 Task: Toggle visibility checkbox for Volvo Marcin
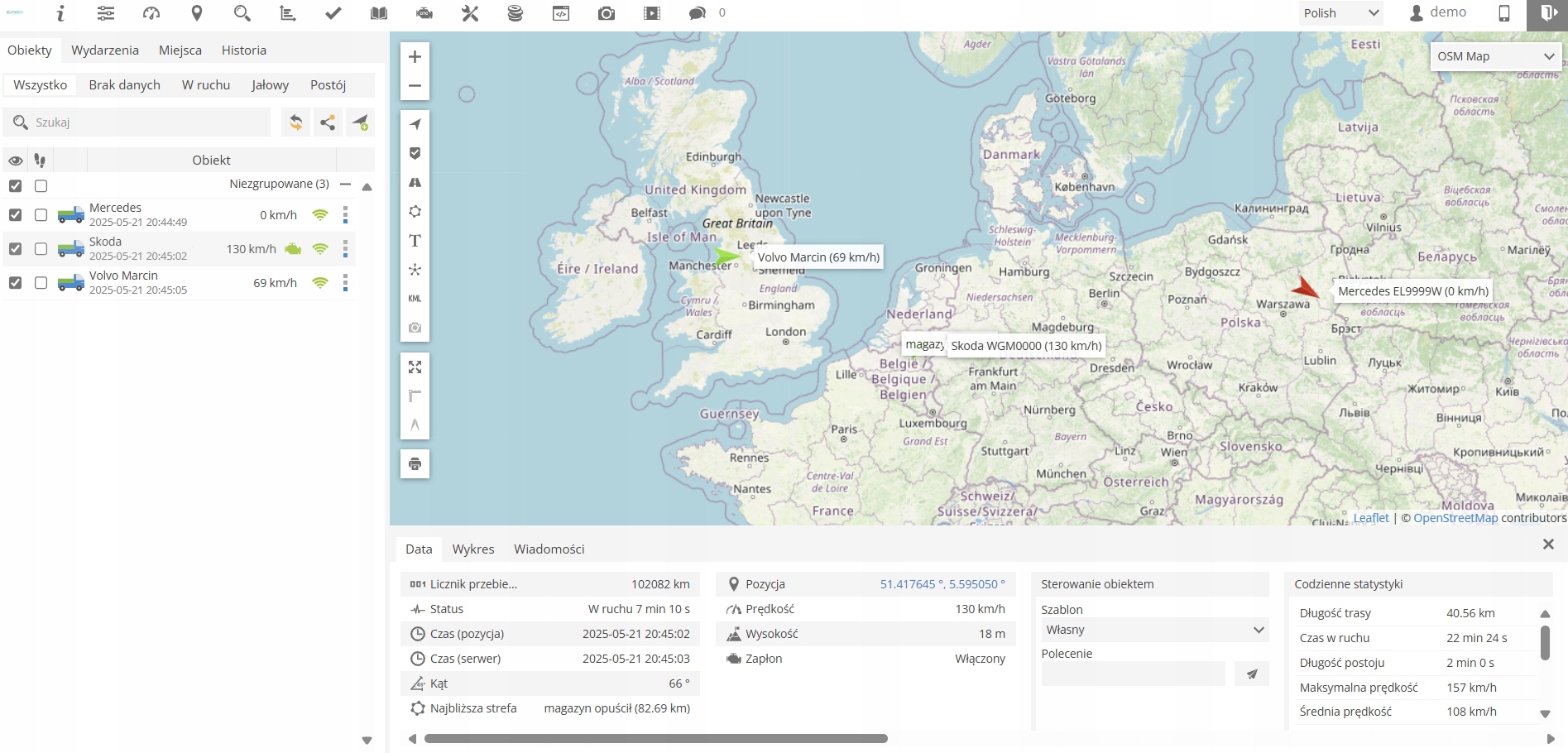click(x=15, y=283)
